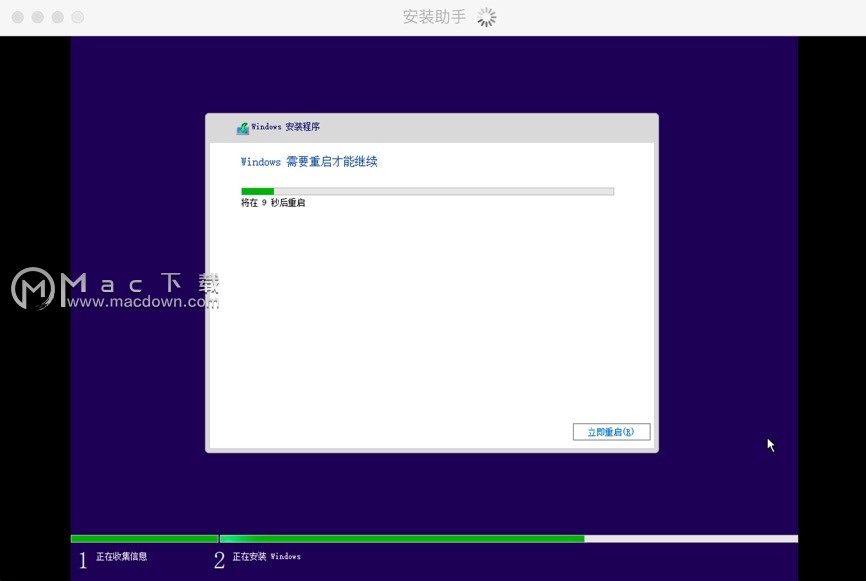
Task: Click step 2 正在安装 Windows label
Action: (266, 556)
